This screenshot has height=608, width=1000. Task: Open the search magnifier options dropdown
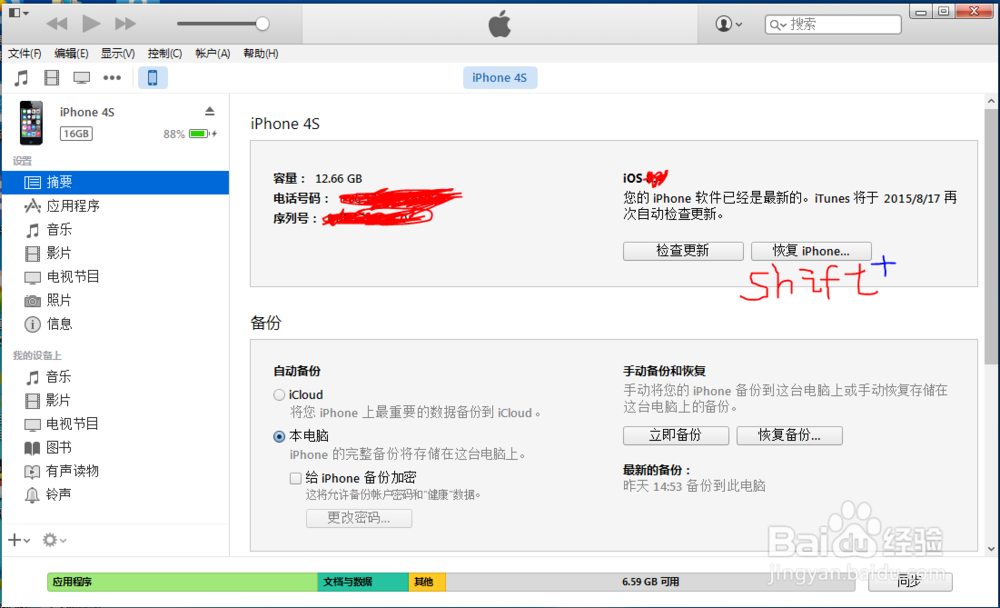777,25
